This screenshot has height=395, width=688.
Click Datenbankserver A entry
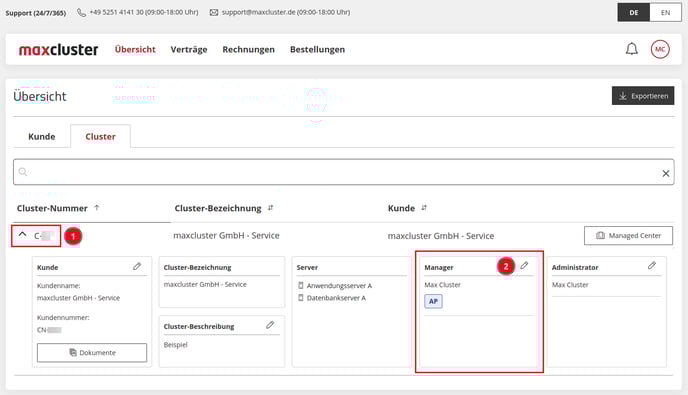336,298
